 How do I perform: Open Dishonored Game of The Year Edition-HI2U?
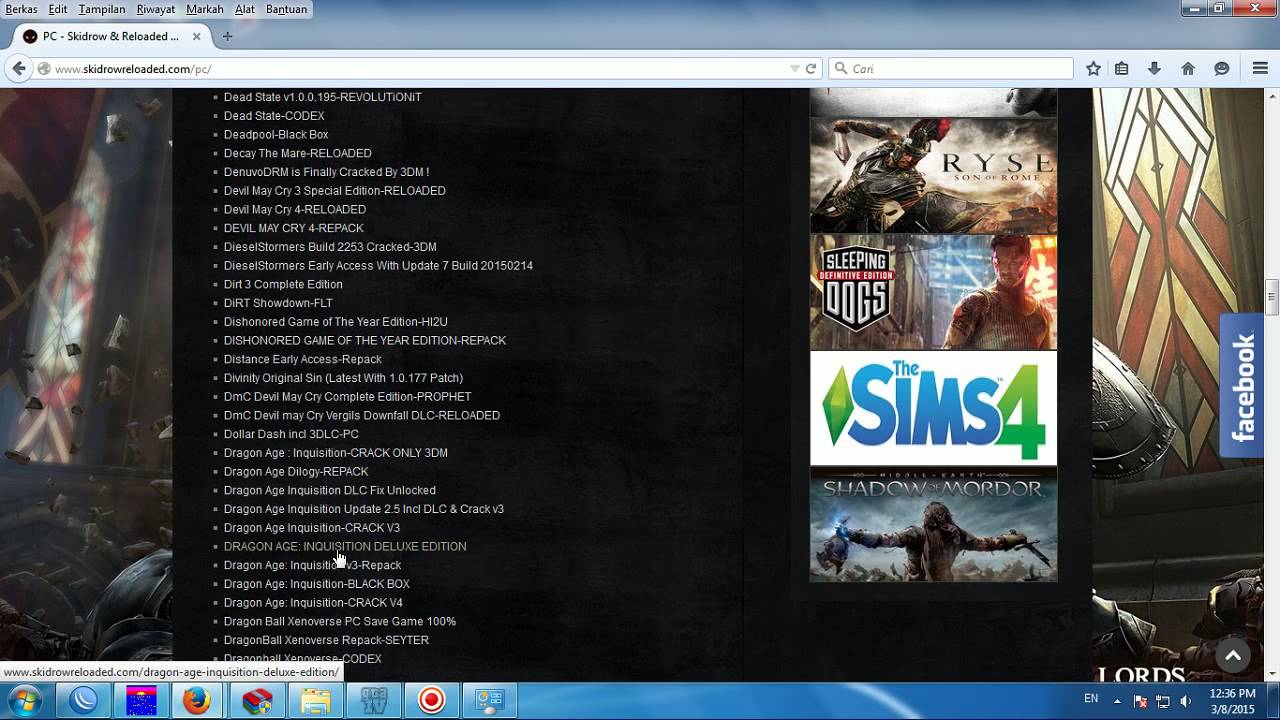[336, 322]
